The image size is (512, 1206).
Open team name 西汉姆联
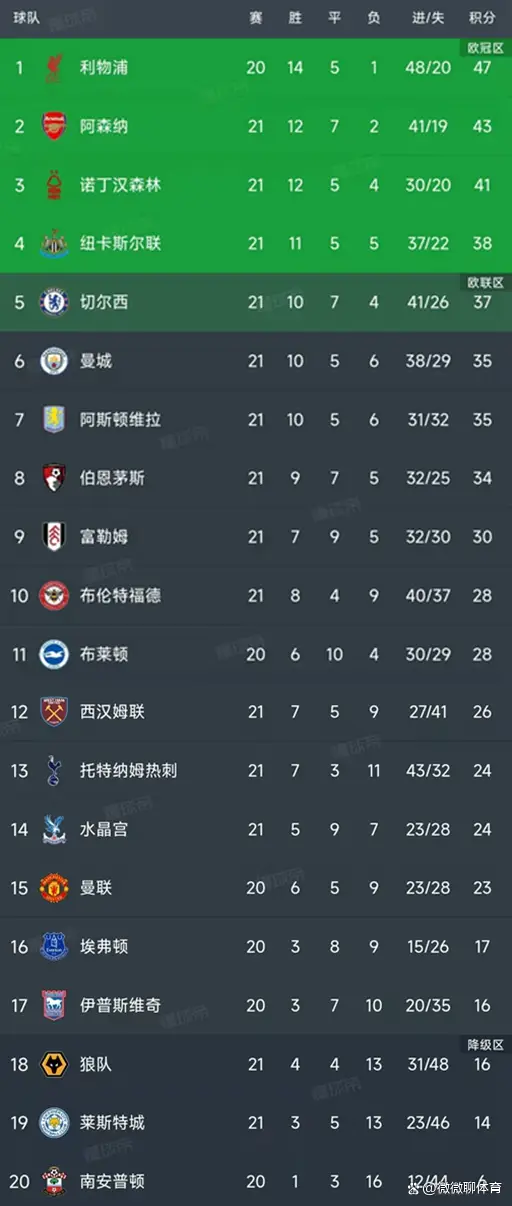click(x=112, y=712)
